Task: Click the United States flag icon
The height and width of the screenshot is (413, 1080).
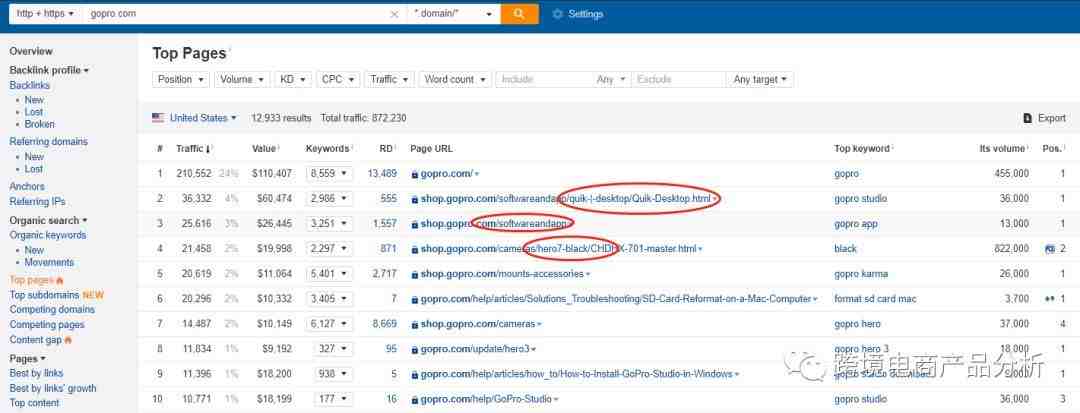Action: tap(158, 118)
